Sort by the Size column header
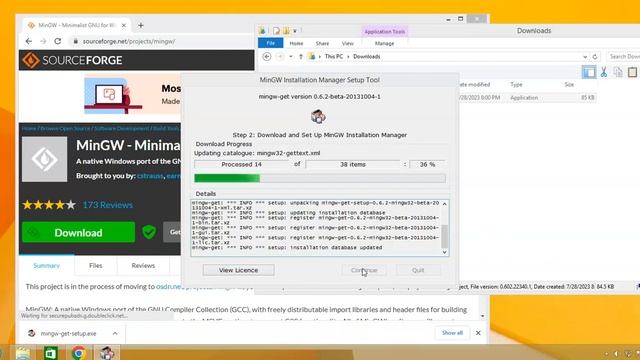 [569, 84]
